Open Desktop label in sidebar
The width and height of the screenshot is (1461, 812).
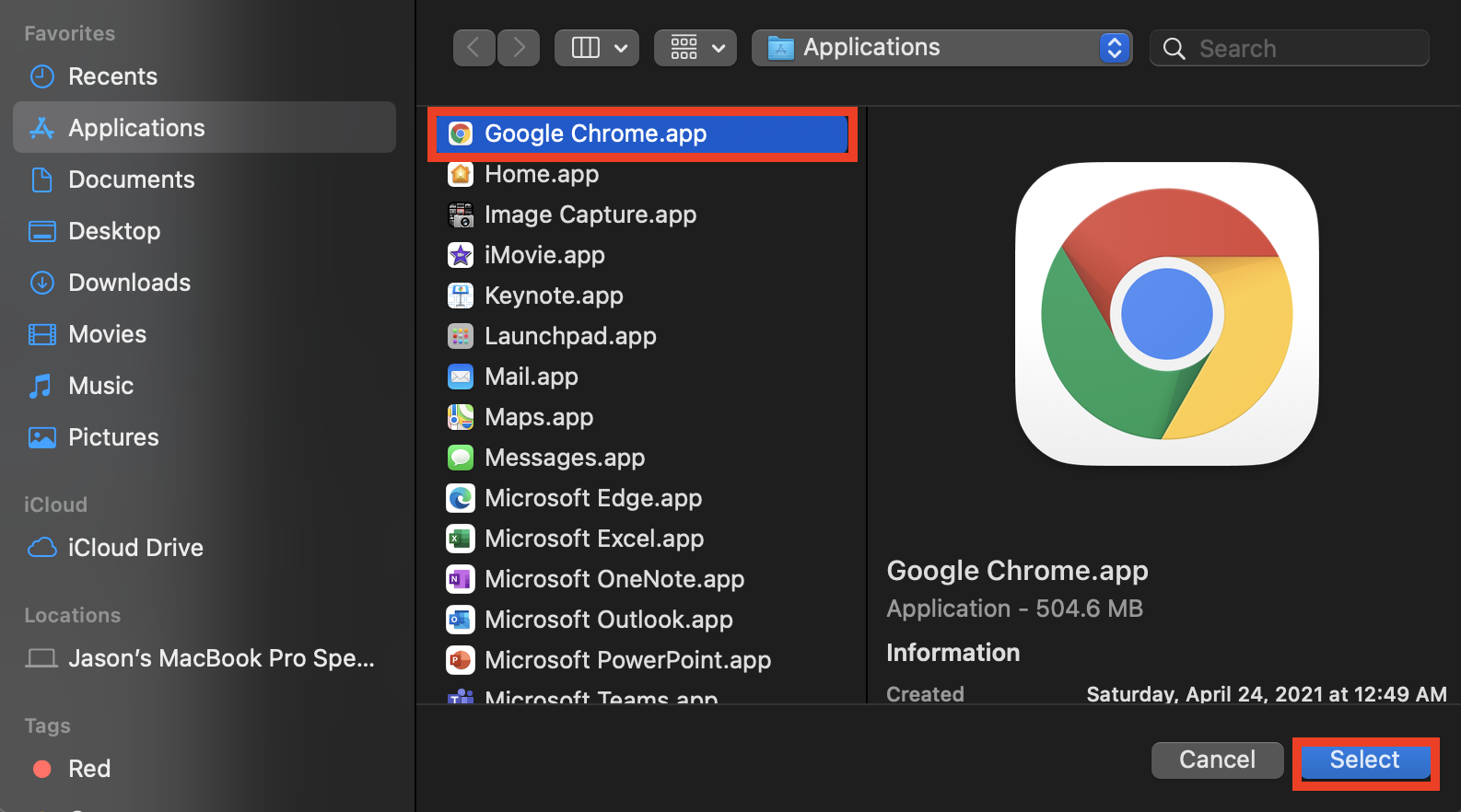pos(115,231)
